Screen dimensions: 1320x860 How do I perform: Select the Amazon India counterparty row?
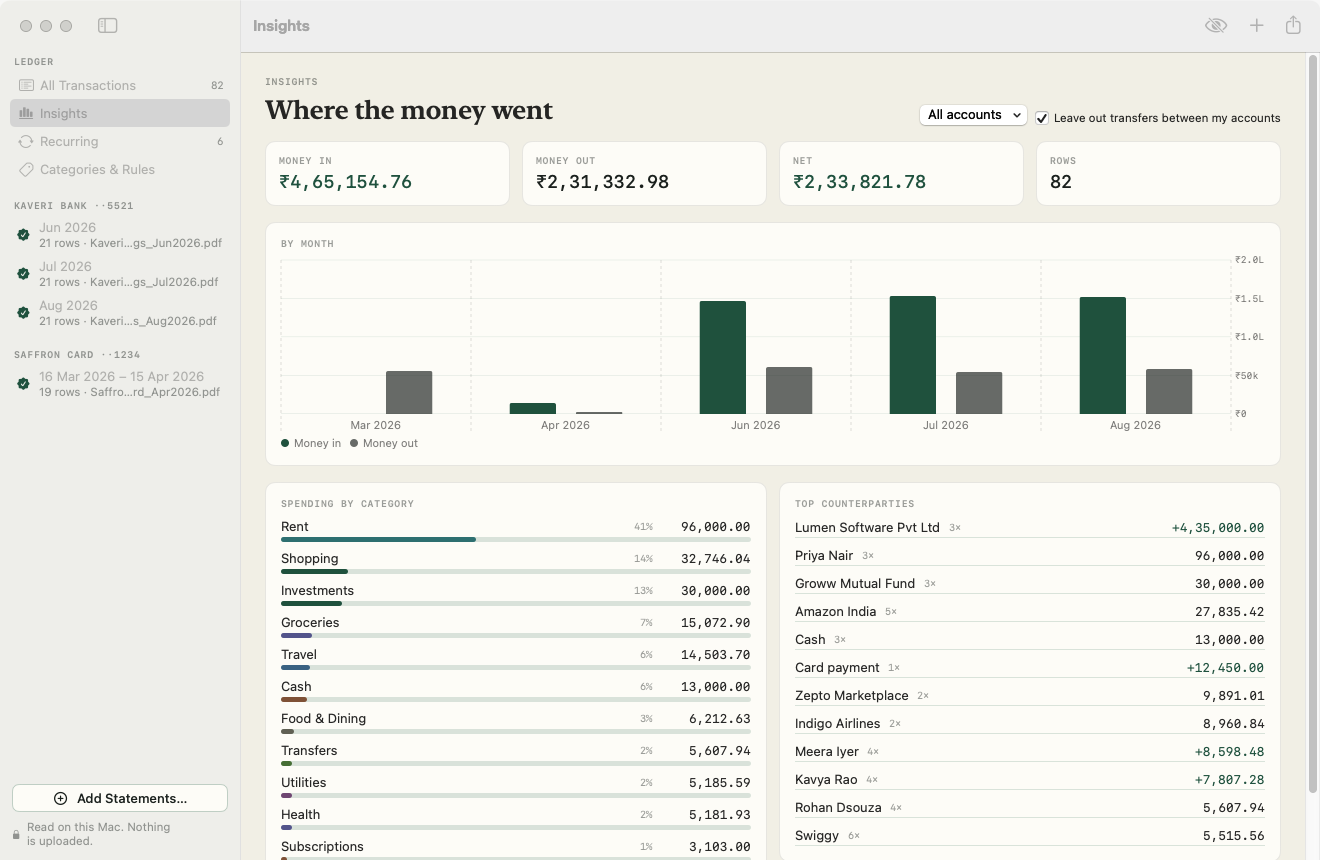(1029, 612)
